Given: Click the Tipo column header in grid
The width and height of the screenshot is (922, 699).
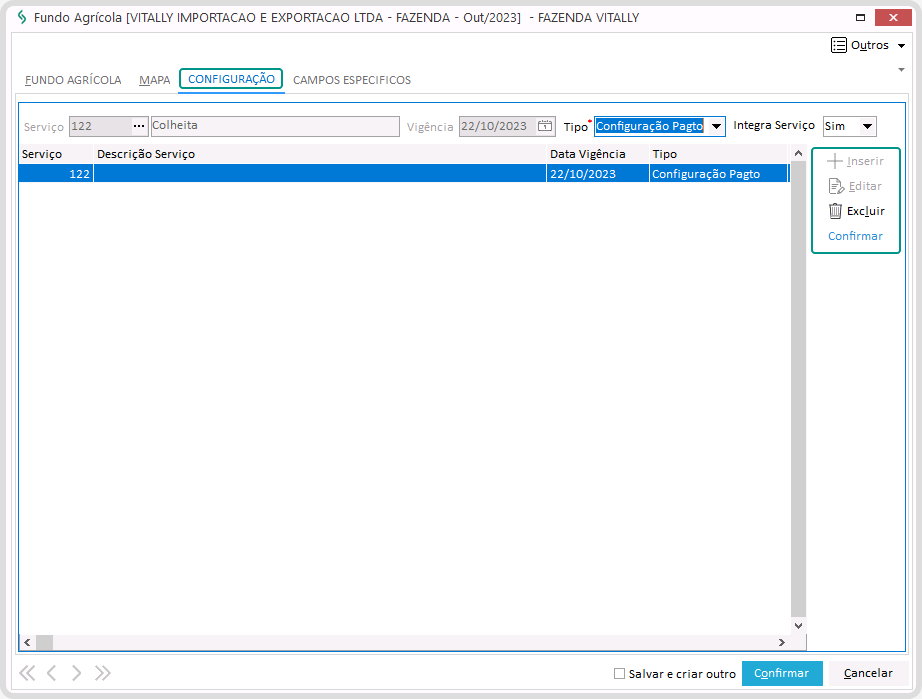Looking at the screenshot, I should pyautogui.click(x=719, y=154).
